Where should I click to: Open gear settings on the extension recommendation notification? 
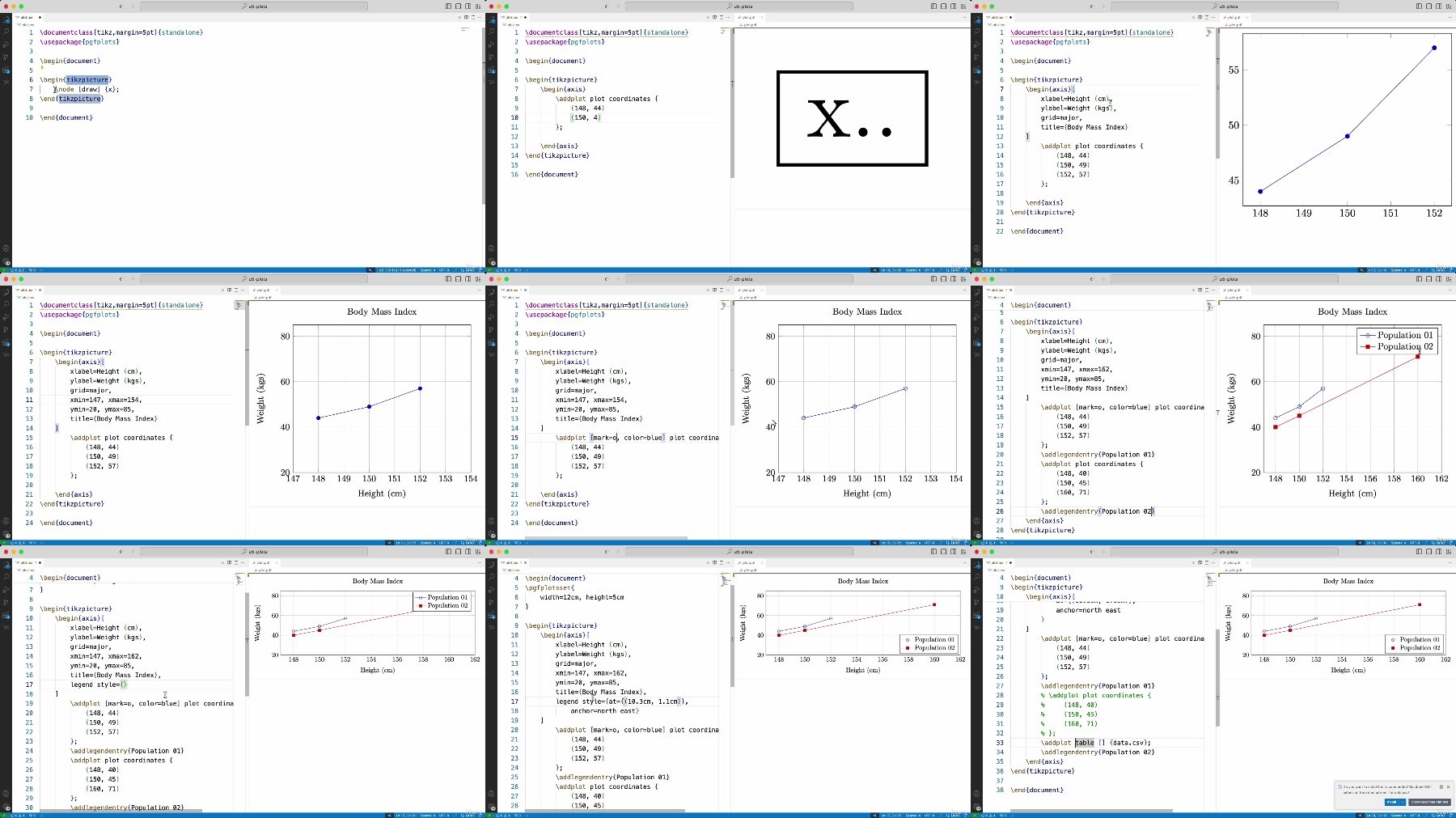1441,786
